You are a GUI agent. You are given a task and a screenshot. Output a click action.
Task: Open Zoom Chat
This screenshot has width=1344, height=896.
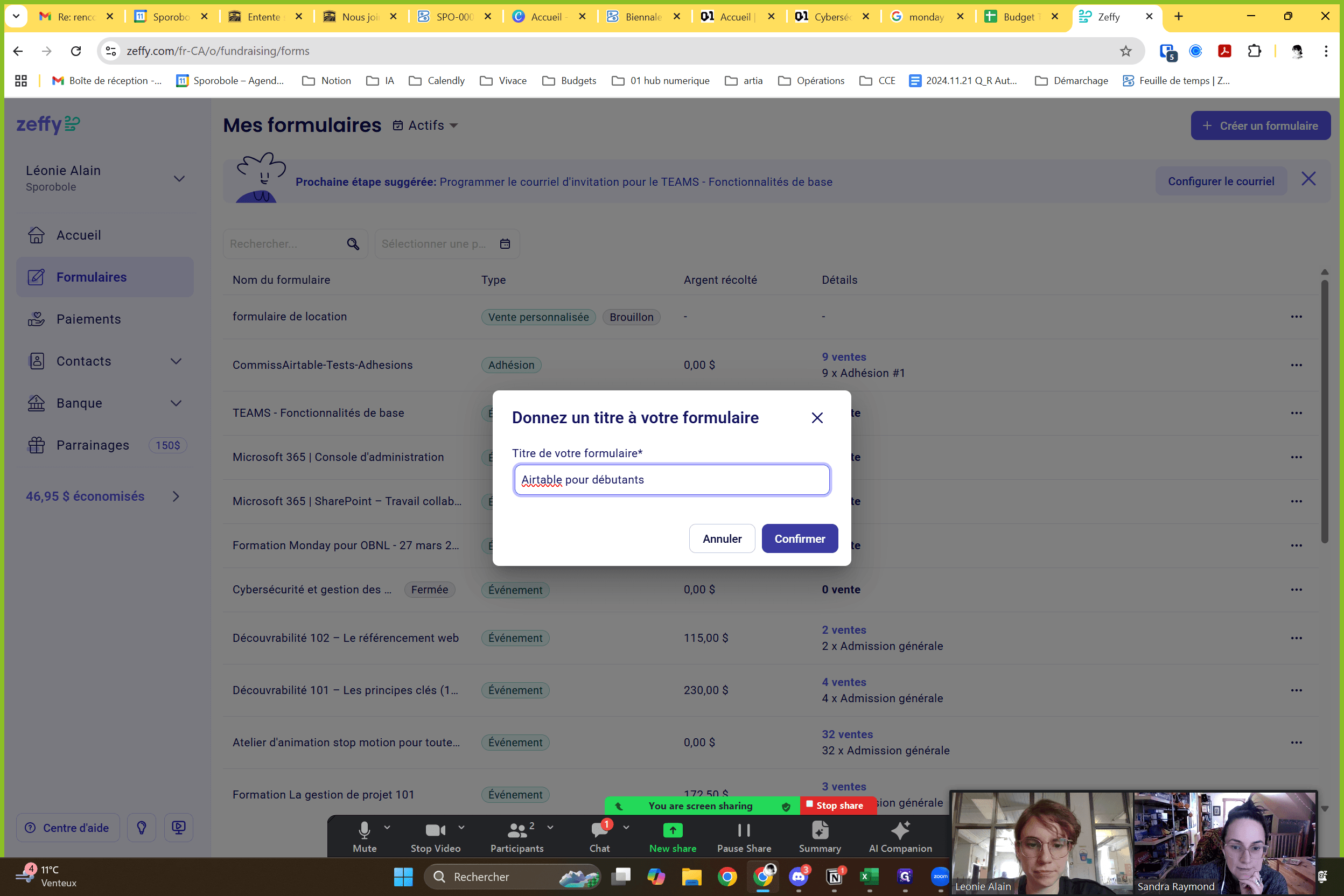pyautogui.click(x=599, y=837)
